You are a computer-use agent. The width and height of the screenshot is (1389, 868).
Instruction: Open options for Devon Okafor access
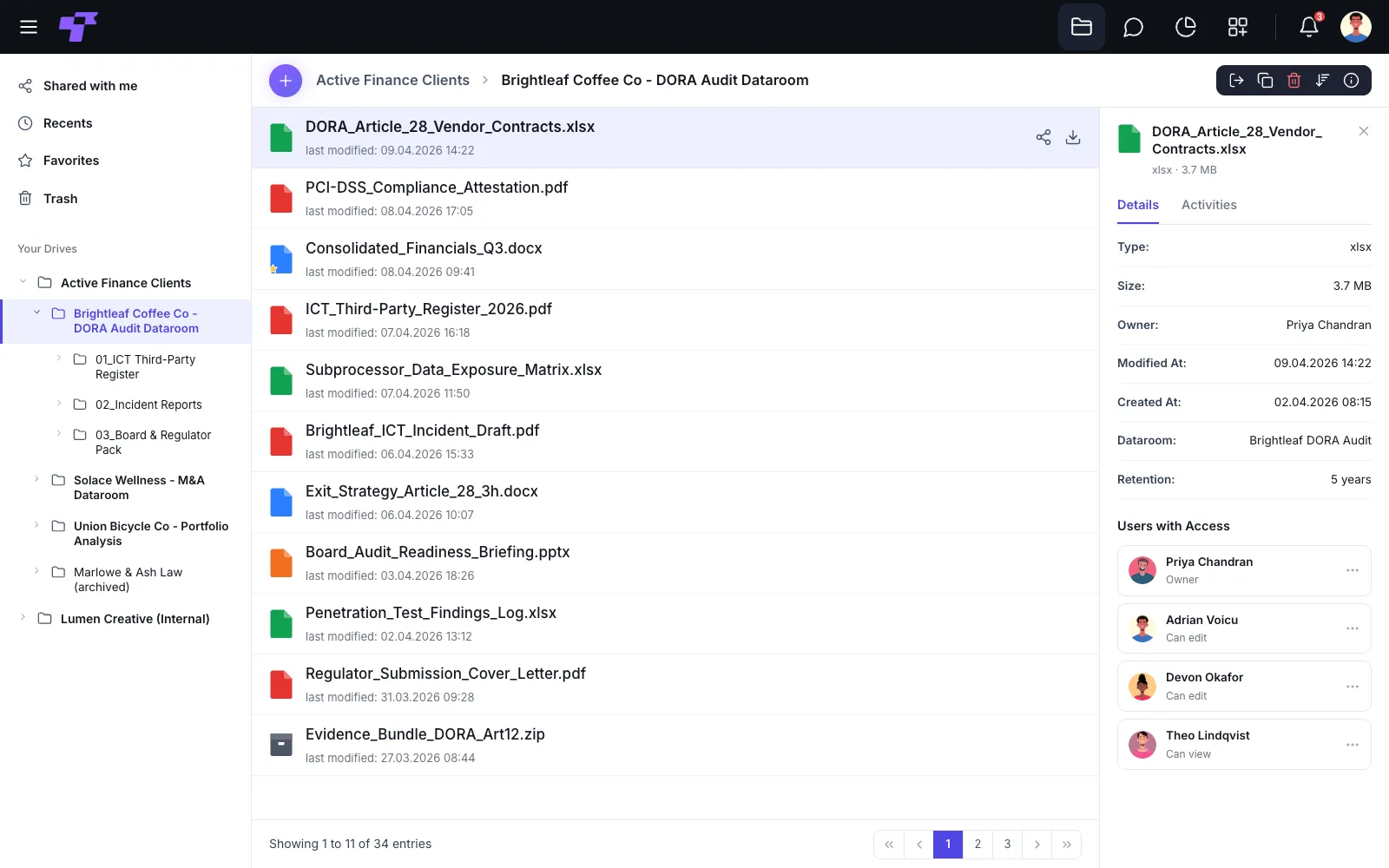point(1353,687)
